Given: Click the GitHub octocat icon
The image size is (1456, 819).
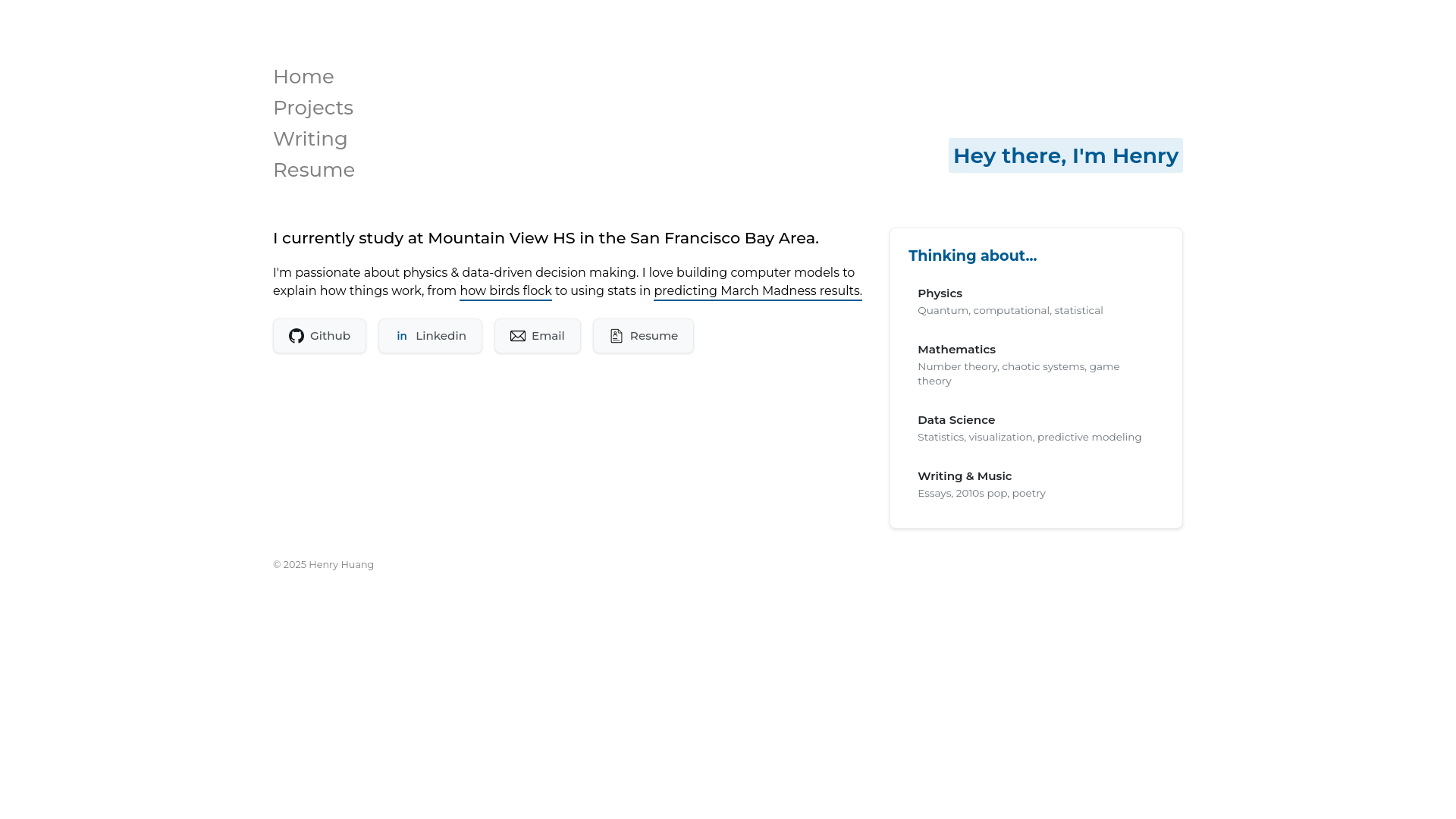Looking at the screenshot, I should click(x=297, y=336).
